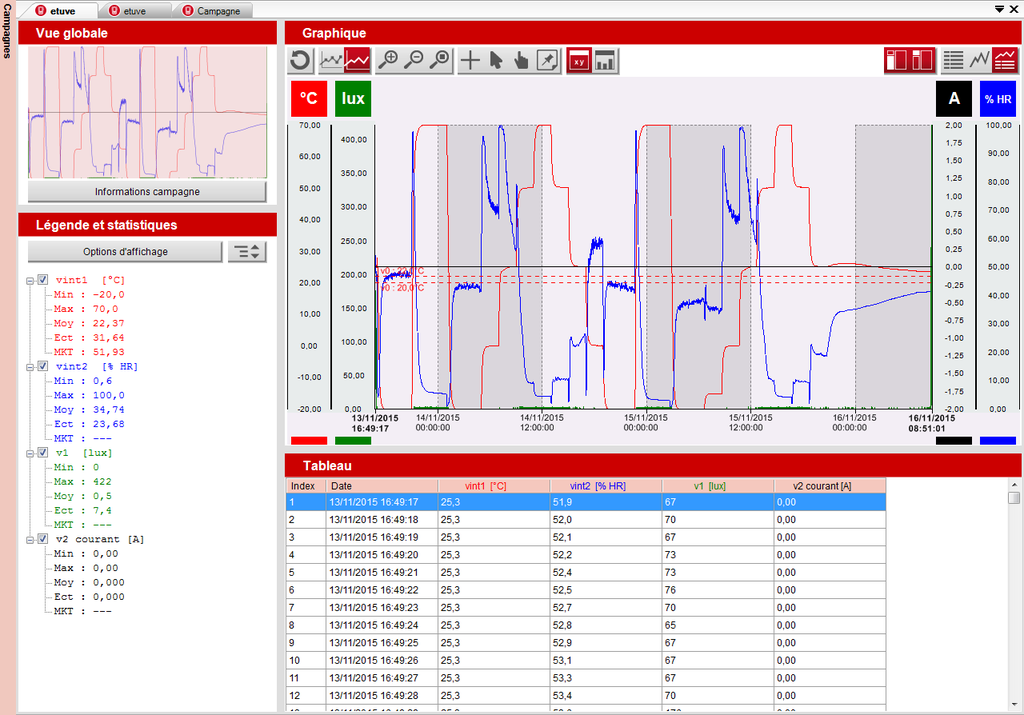
Task: Collapse the vint1 tree node
Action: 30,281
